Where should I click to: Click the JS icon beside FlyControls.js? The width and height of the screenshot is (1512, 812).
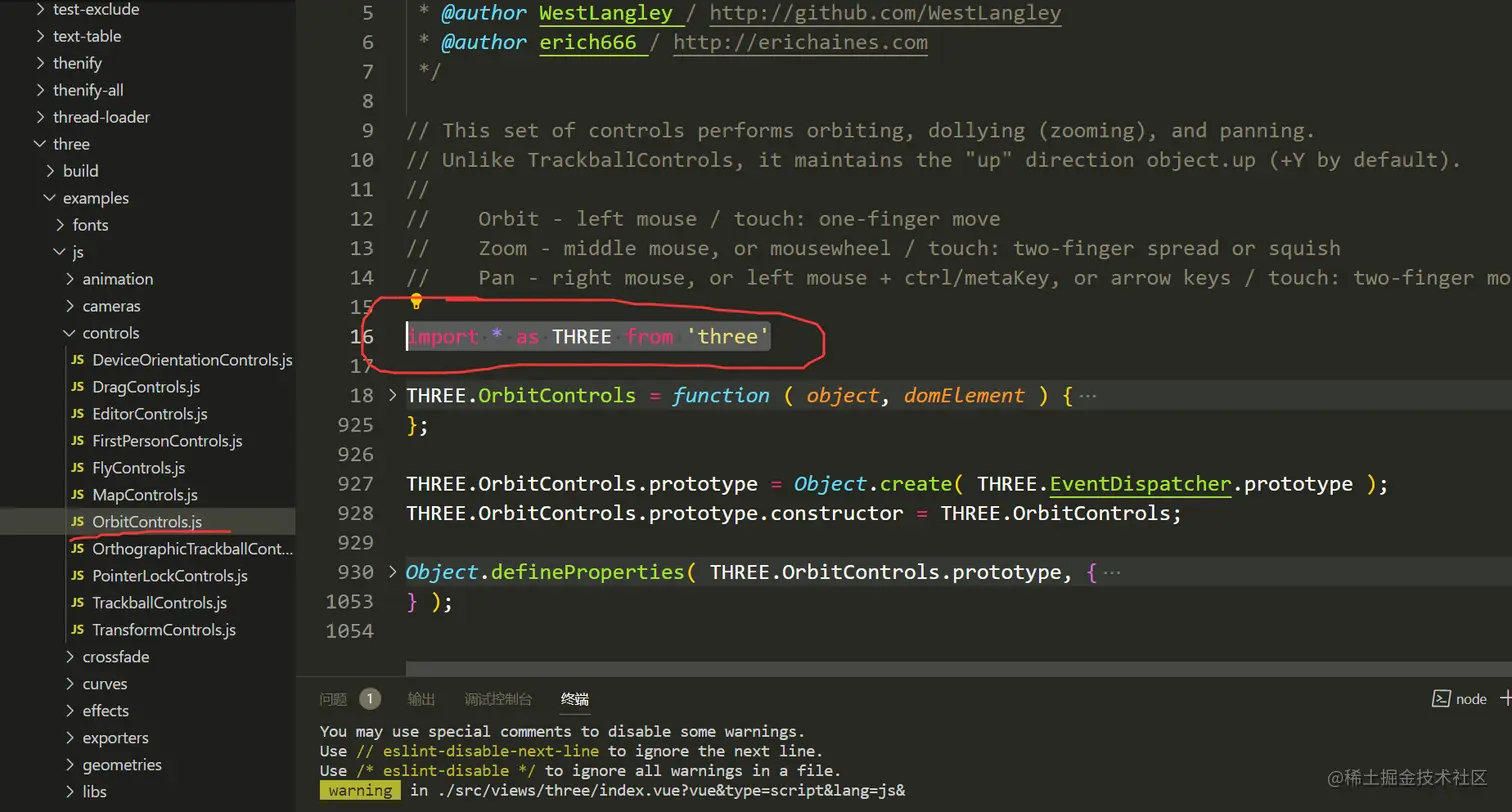coord(78,468)
